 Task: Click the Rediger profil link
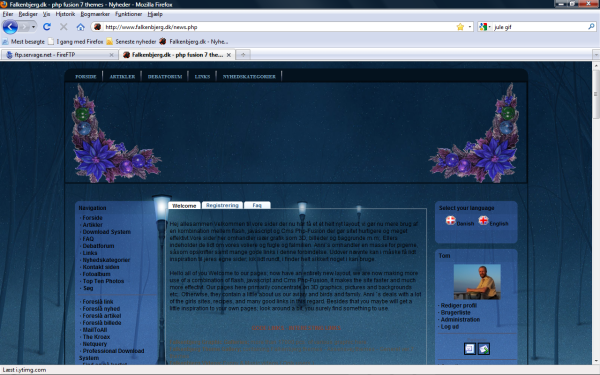458,305
